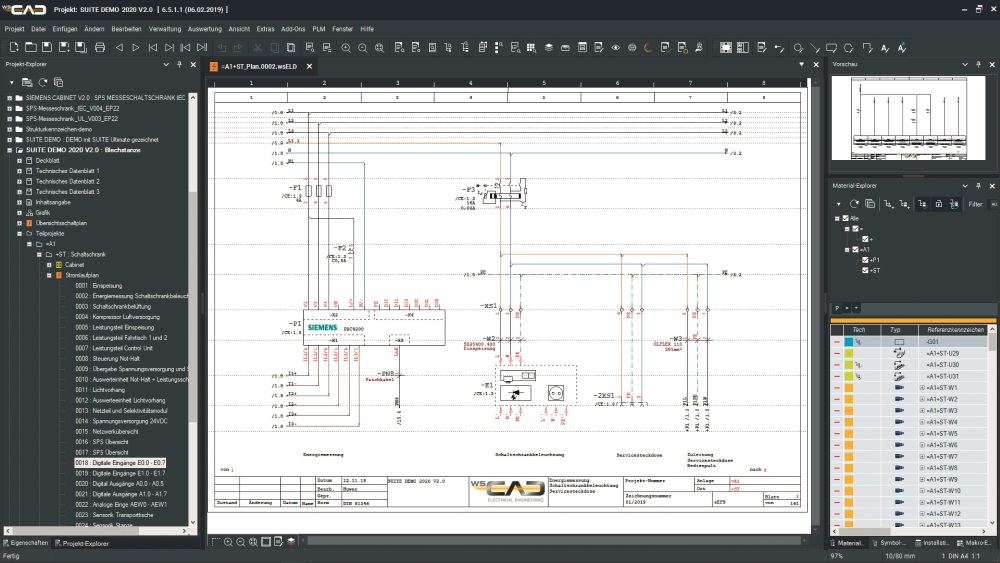Toggle the = checkbox under Alle
Screen dimensions: 1000x563
(856, 228)
